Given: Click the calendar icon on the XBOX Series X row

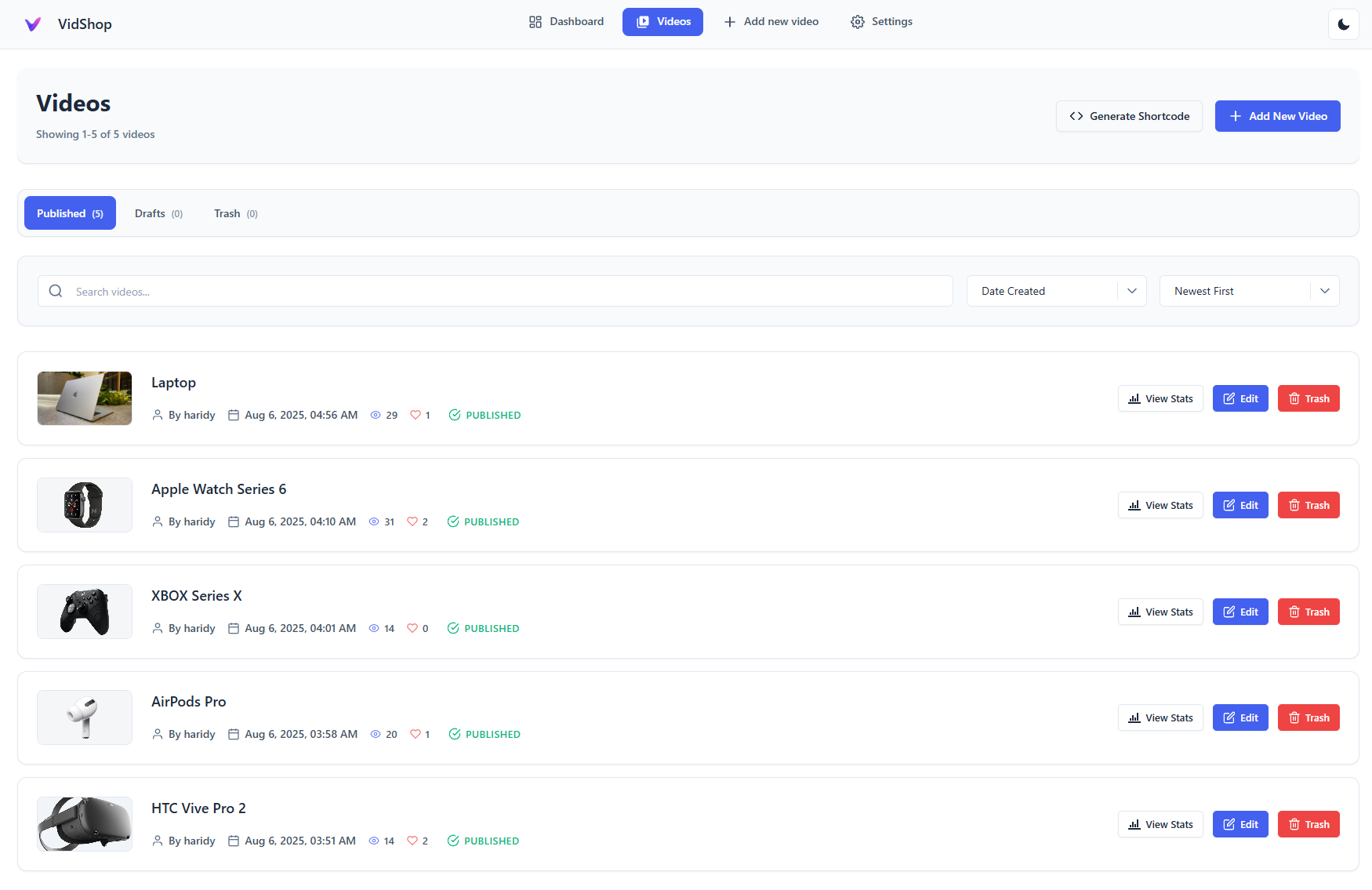Looking at the screenshot, I should (x=234, y=628).
